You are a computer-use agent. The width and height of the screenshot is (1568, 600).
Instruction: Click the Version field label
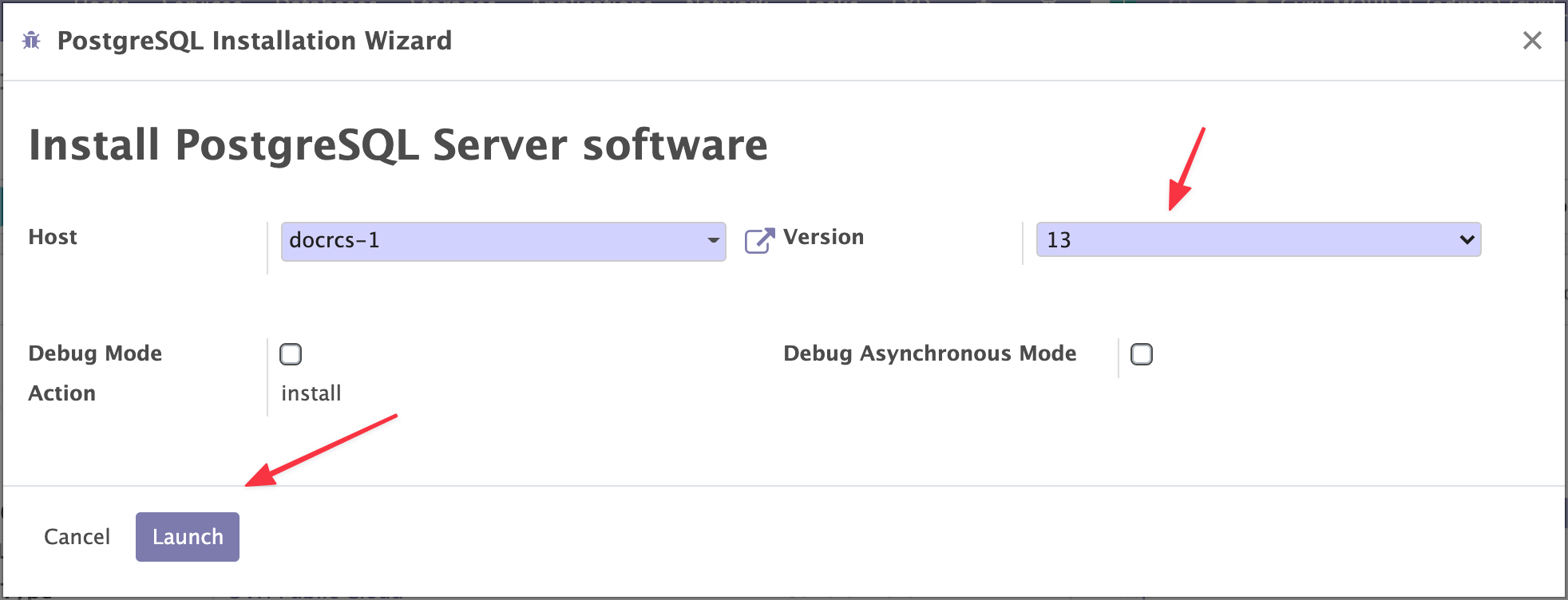tap(823, 237)
